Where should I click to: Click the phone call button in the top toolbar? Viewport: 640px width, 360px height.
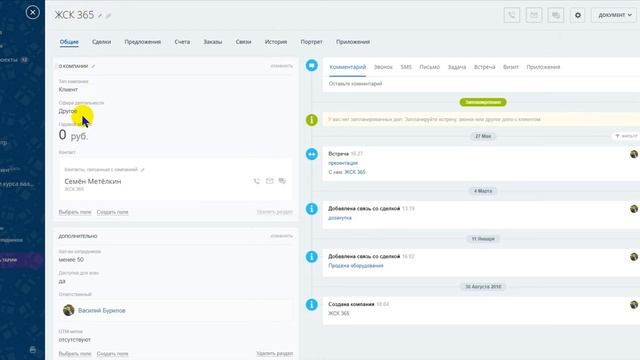click(512, 15)
